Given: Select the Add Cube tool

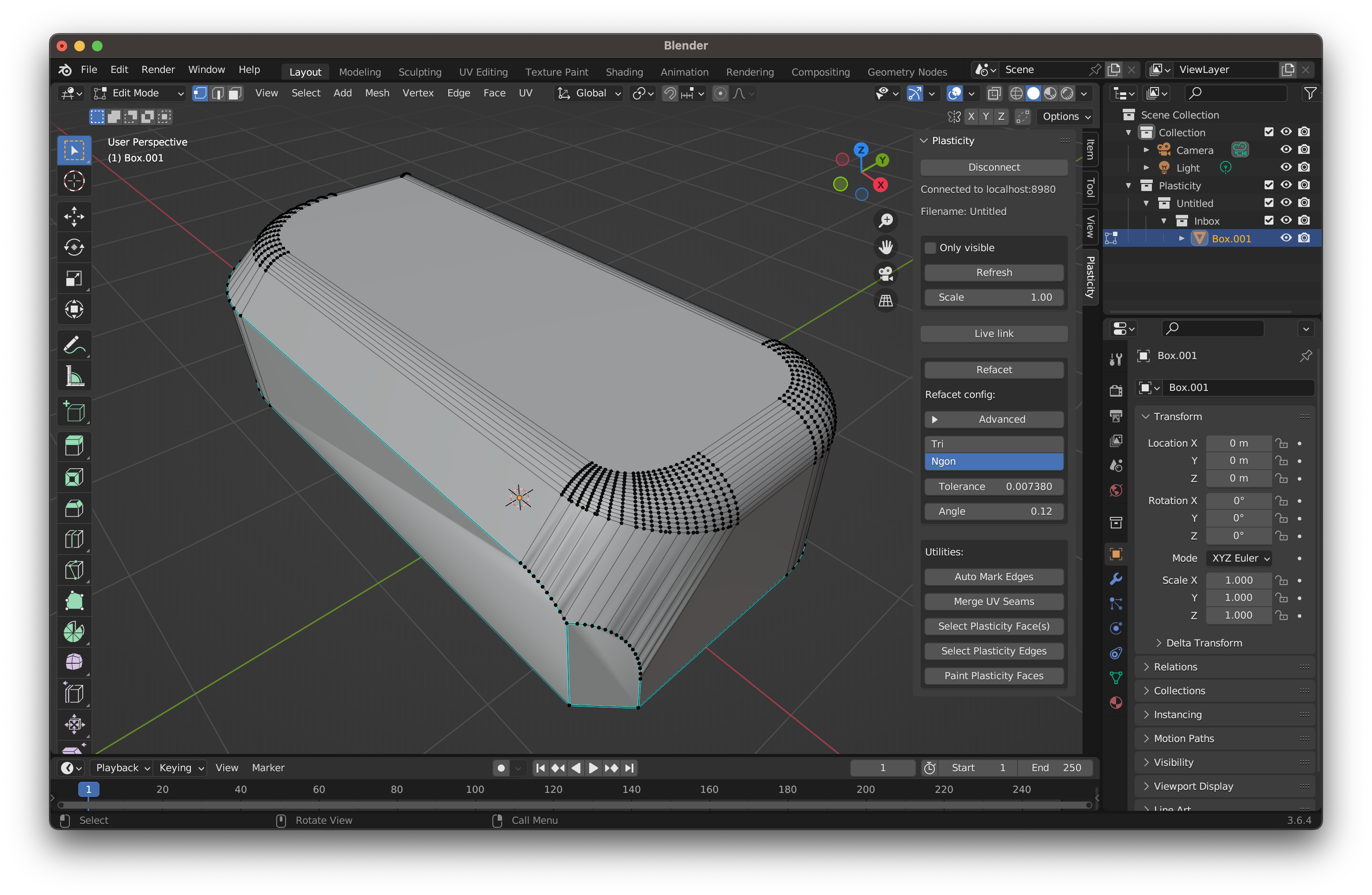Looking at the screenshot, I should click(x=74, y=412).
